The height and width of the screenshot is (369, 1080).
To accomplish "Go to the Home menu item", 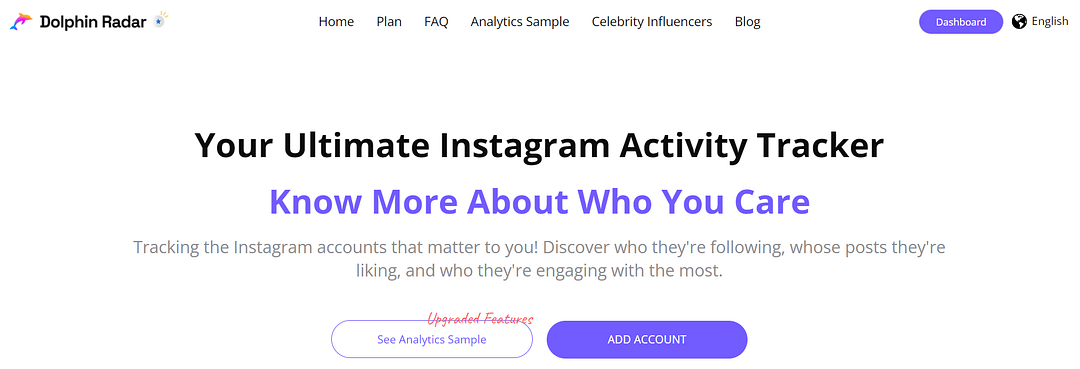I will [x=336, y=21].
